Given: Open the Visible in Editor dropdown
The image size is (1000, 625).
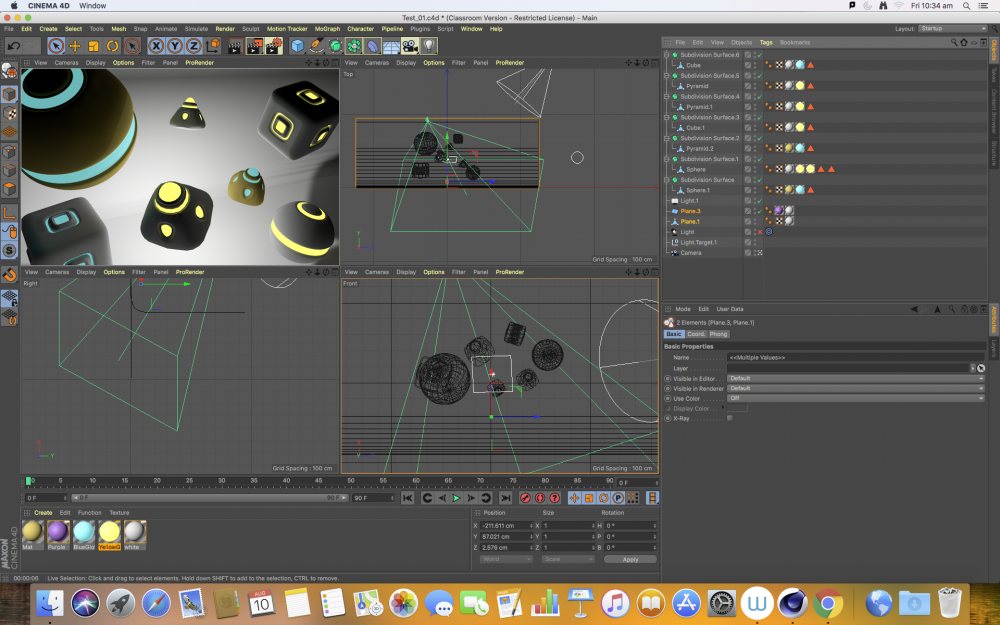Looking at the screenshot, I should [850, 379].
